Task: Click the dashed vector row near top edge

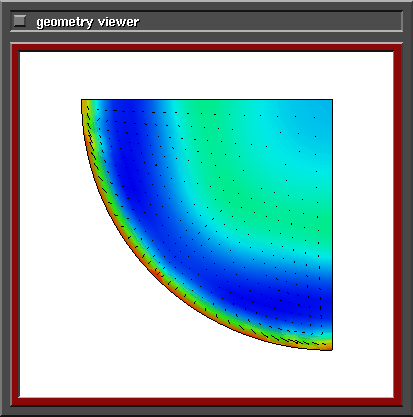Action: (207, 113)
